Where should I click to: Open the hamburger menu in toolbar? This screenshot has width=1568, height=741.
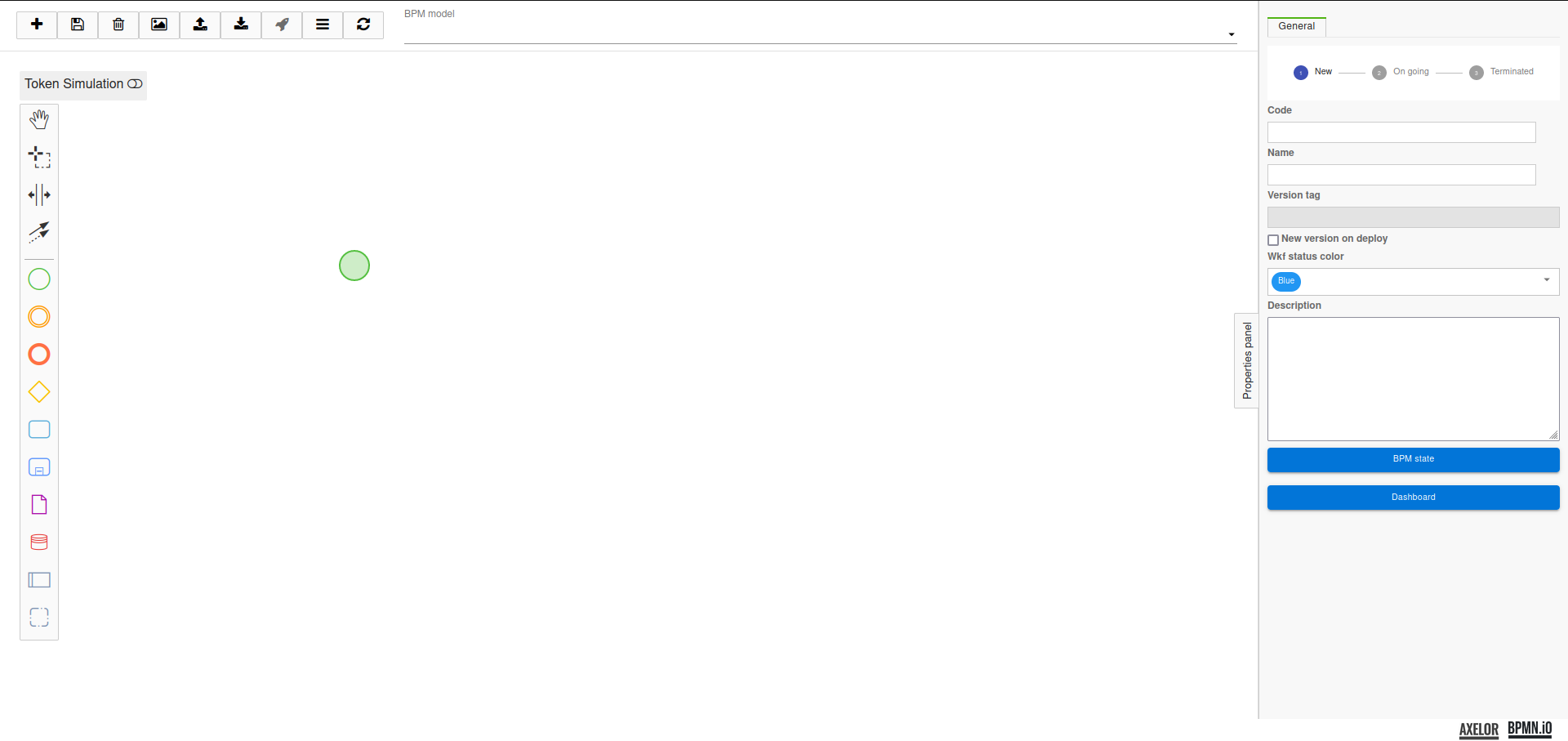[x=323, y=25]
